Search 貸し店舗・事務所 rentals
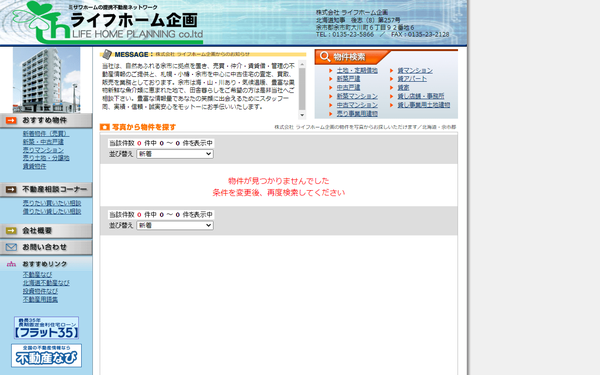Screen dimensions: 600x375 pos(421,96)
